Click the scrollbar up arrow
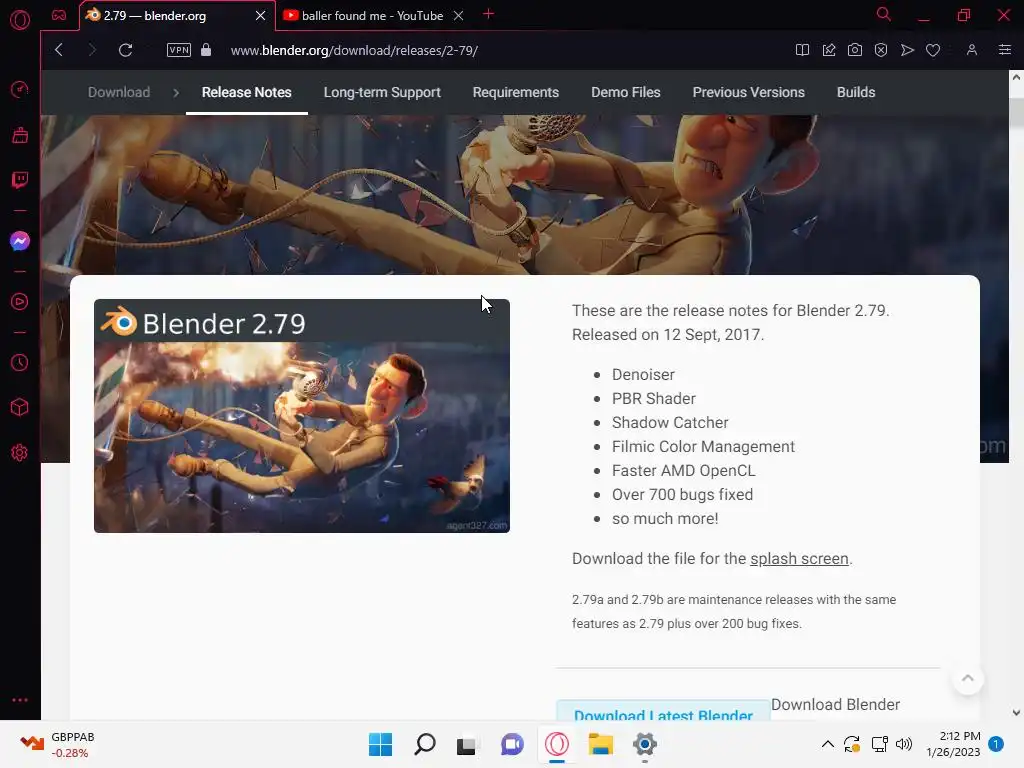 pyautogui.click(x=1016, y=77)
